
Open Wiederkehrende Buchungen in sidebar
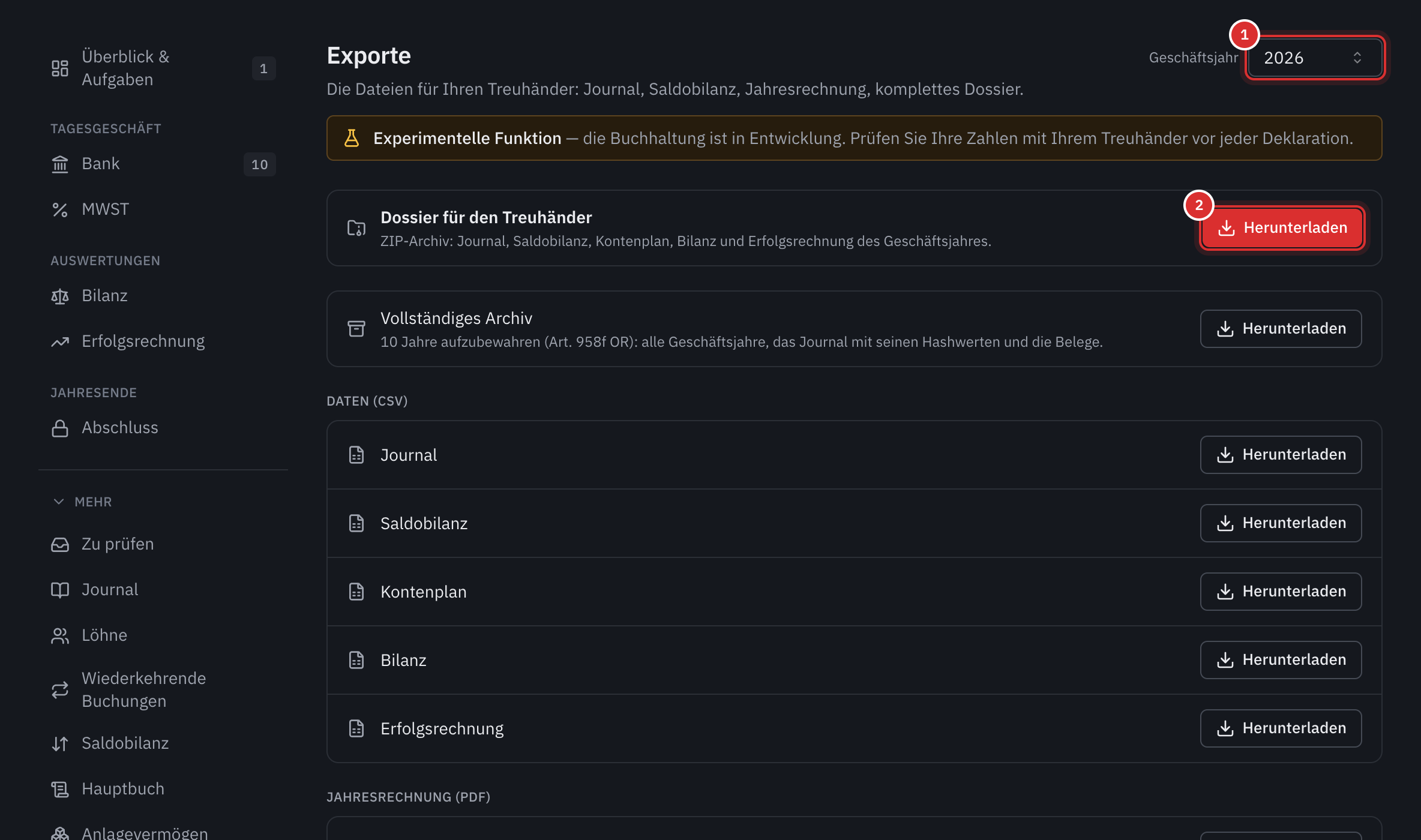pos(163,690)
